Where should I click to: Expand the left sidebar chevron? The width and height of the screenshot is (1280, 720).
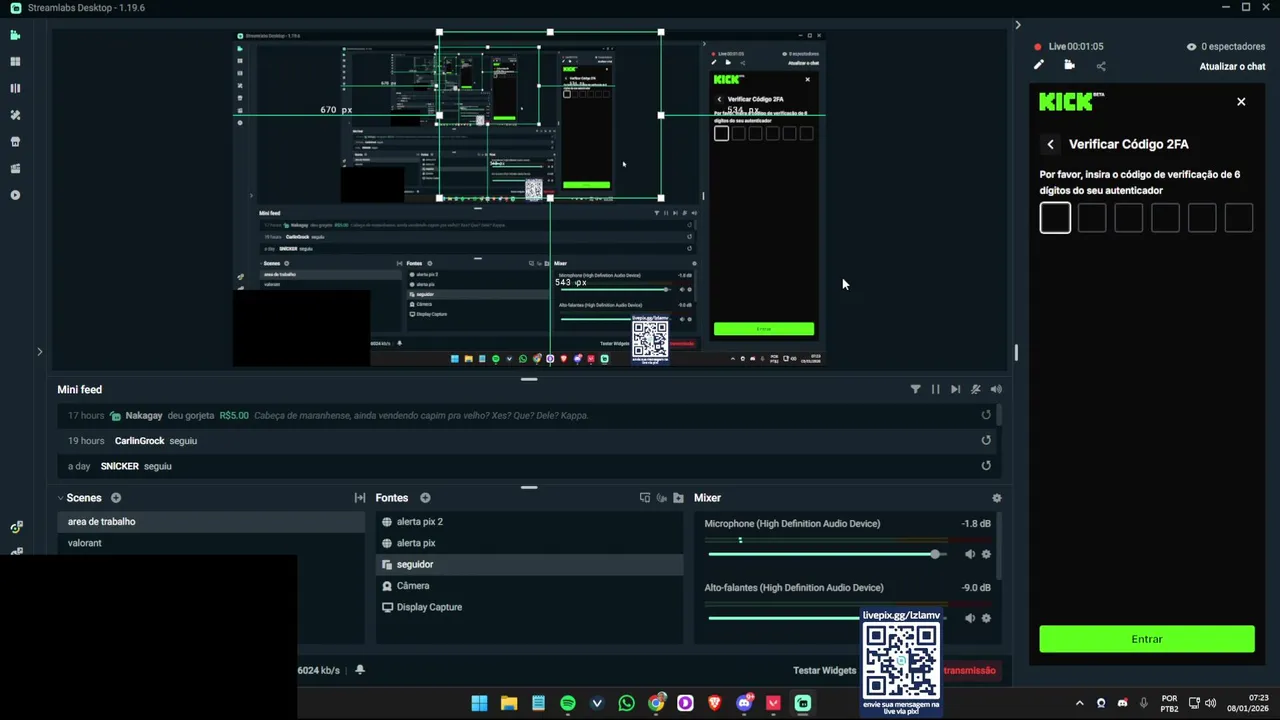click(x=39, y=352)
